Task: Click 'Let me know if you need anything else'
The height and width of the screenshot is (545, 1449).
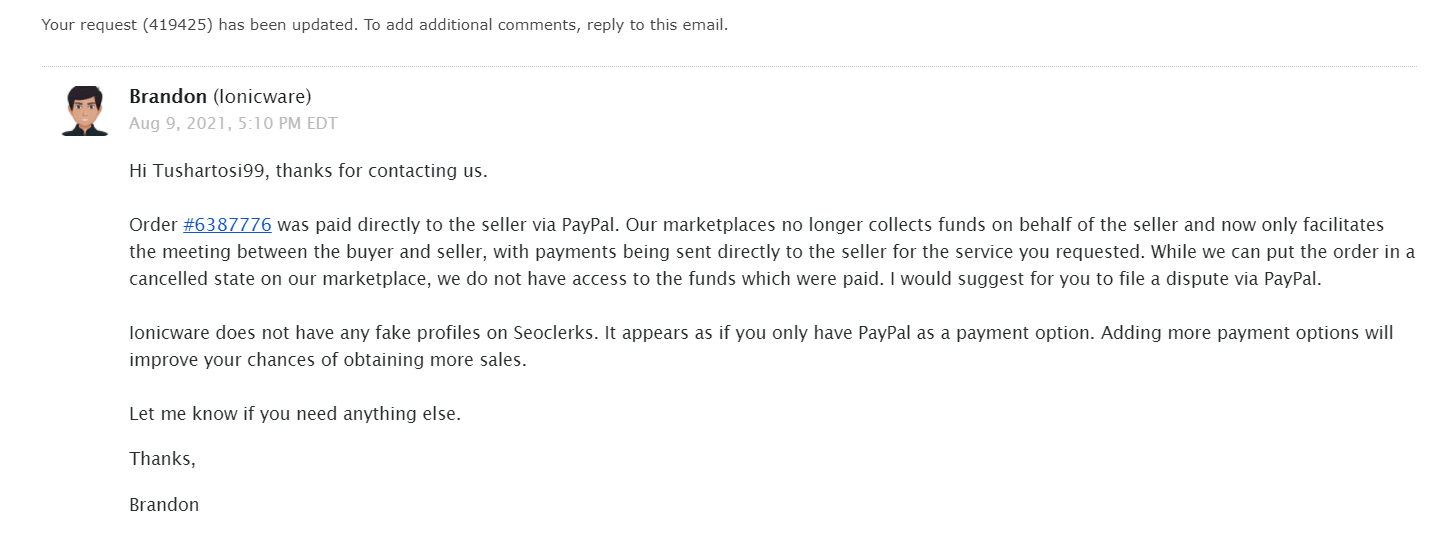Action: (295, 414)
